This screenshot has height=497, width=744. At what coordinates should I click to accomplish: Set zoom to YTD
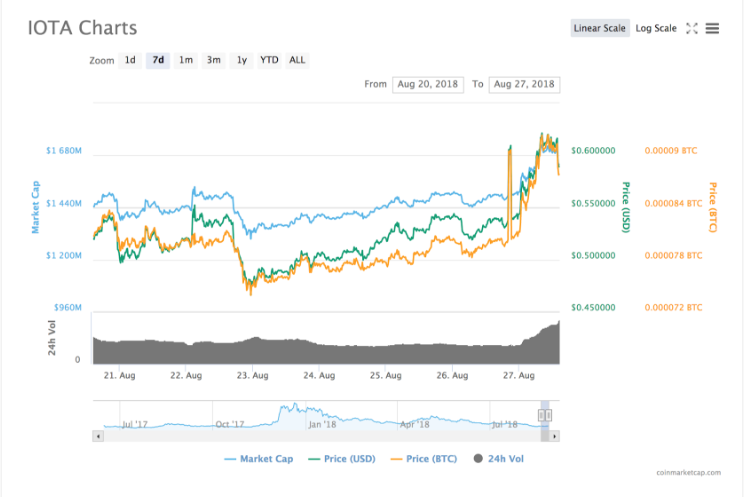[x=269, y=60]
